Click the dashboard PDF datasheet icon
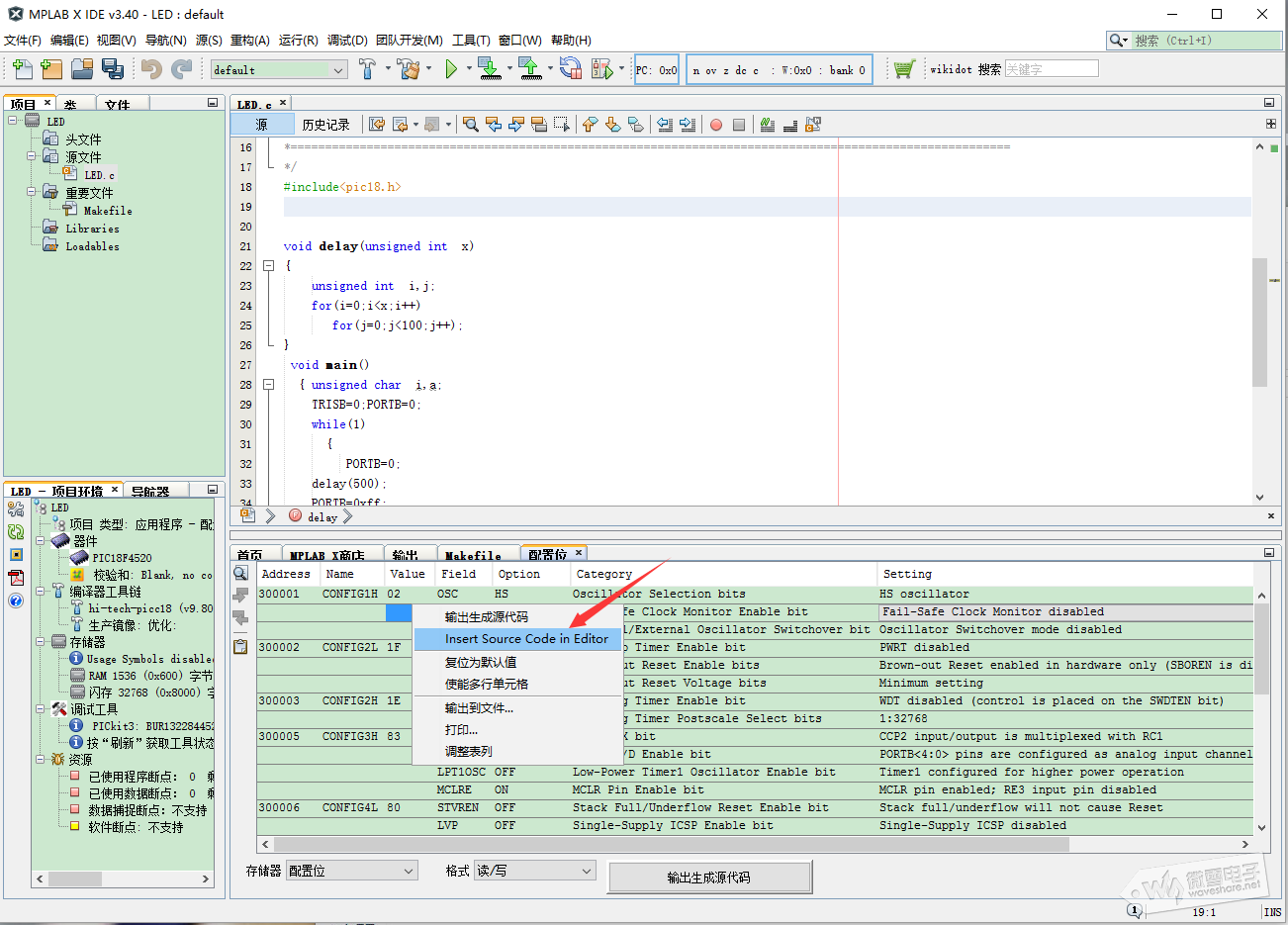Viewport: 1288px width, 925px height. (x=16, y=577)
